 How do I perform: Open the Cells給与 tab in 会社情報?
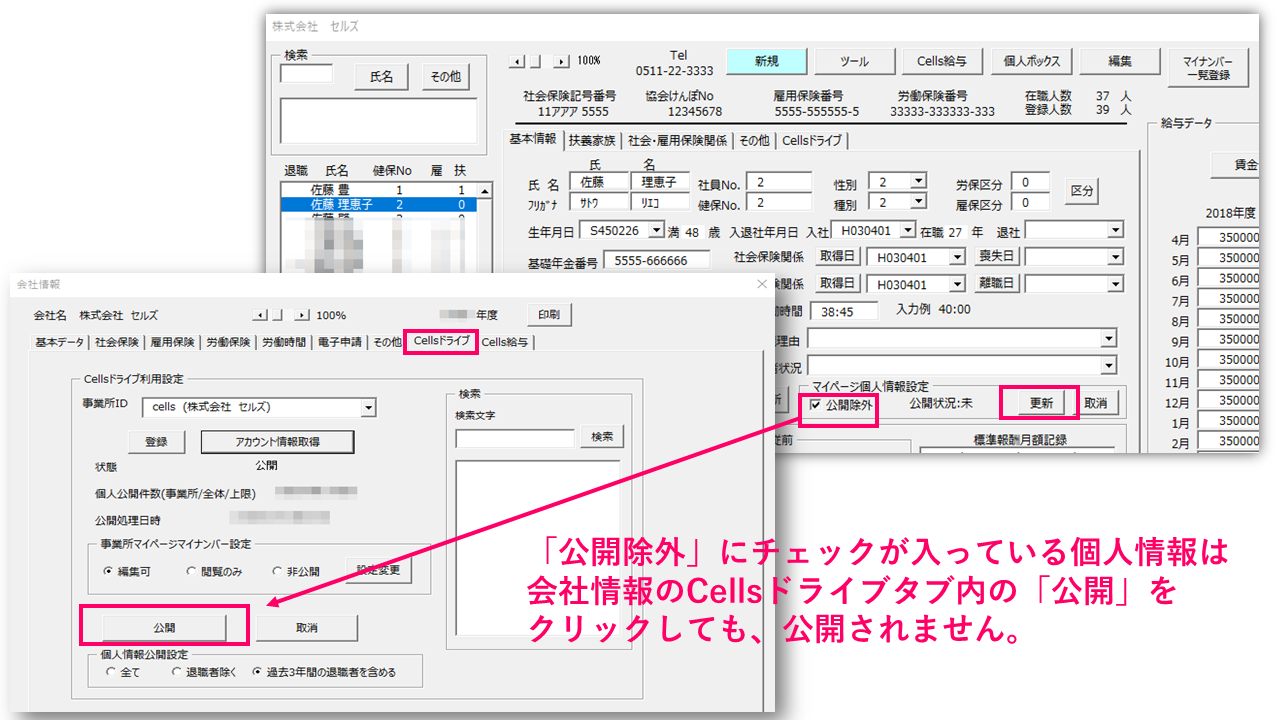[507, 342]
